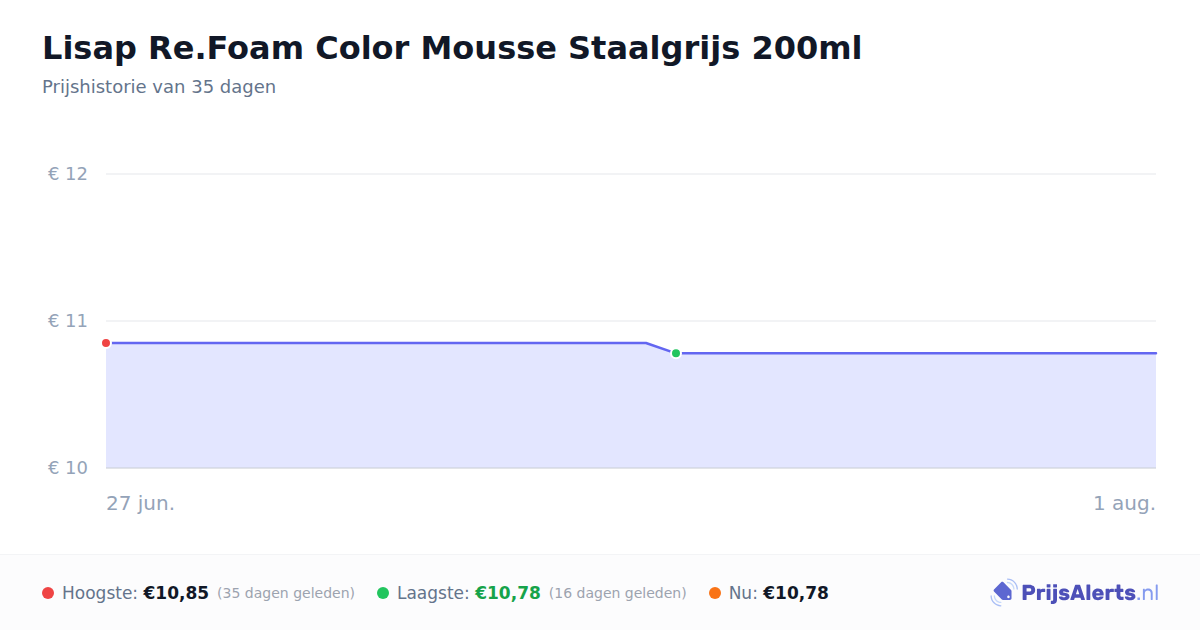Click the green lowest-price dot in legend
Screen dimensions: 1200x630
tap(383, 593)
